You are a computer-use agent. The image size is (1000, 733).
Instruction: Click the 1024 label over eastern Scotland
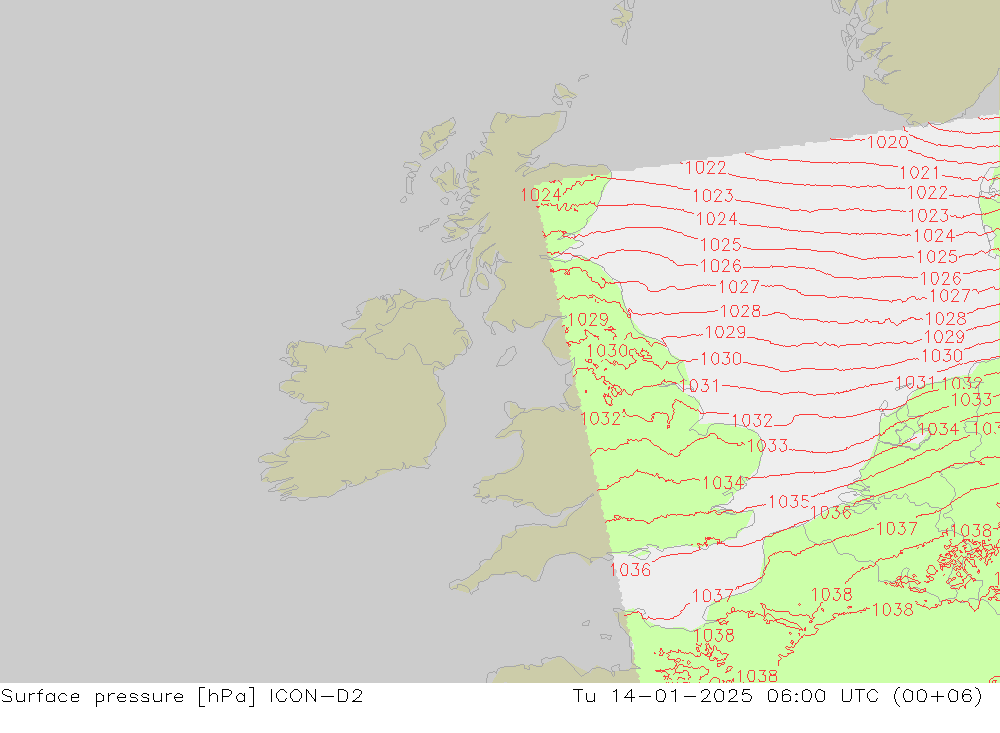pos(540,195)
